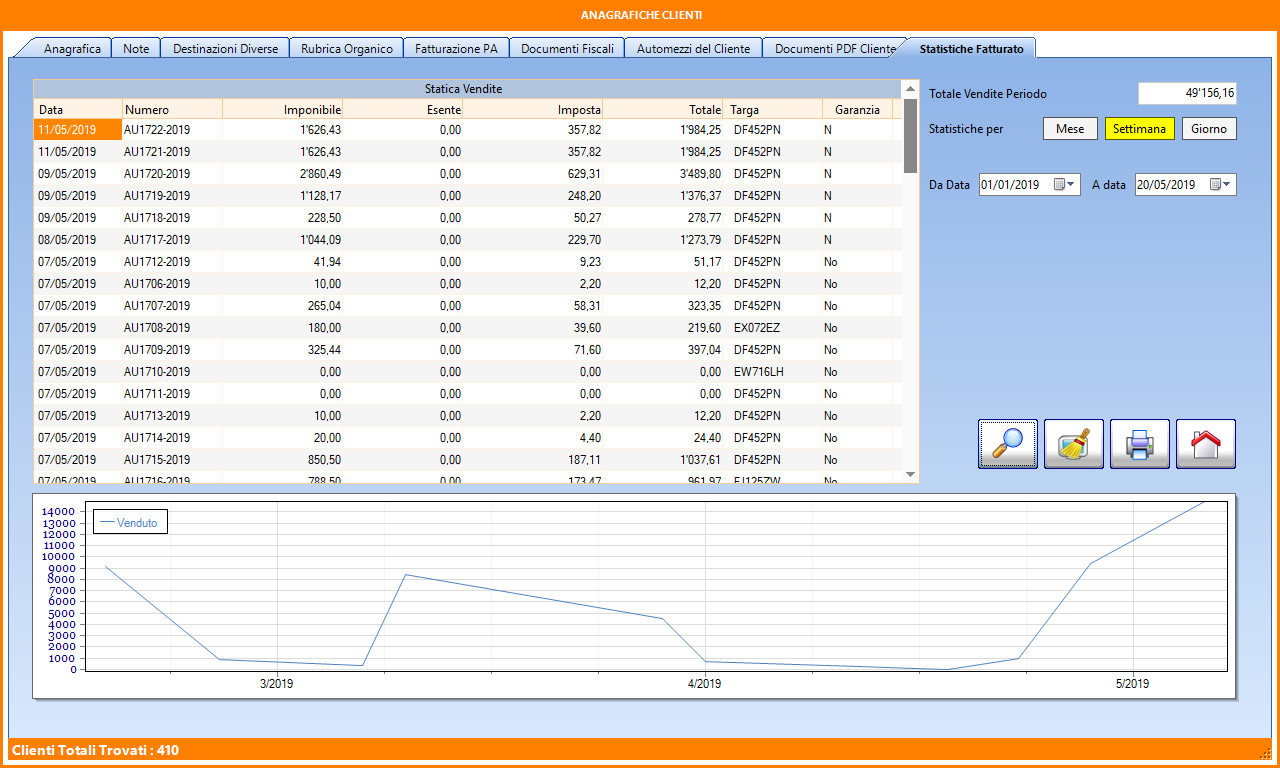Image resolution: width=1280 pixels, height=768 pixels.
Task: Click the printer icon button
Action: [1140, 444]
